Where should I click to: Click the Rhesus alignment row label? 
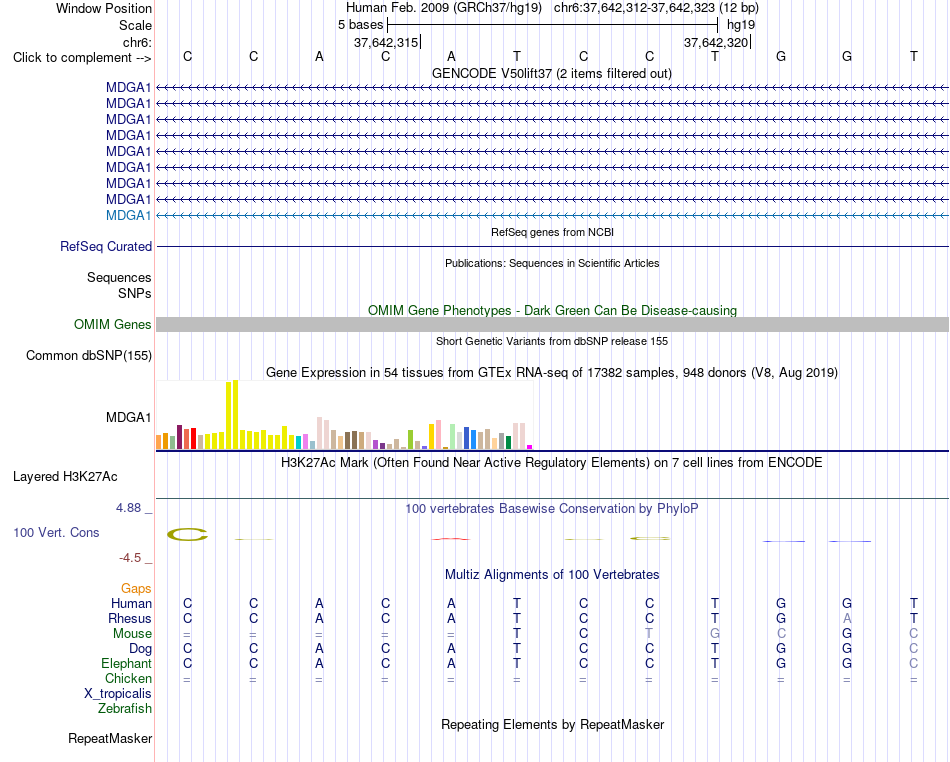click(130, 618)
